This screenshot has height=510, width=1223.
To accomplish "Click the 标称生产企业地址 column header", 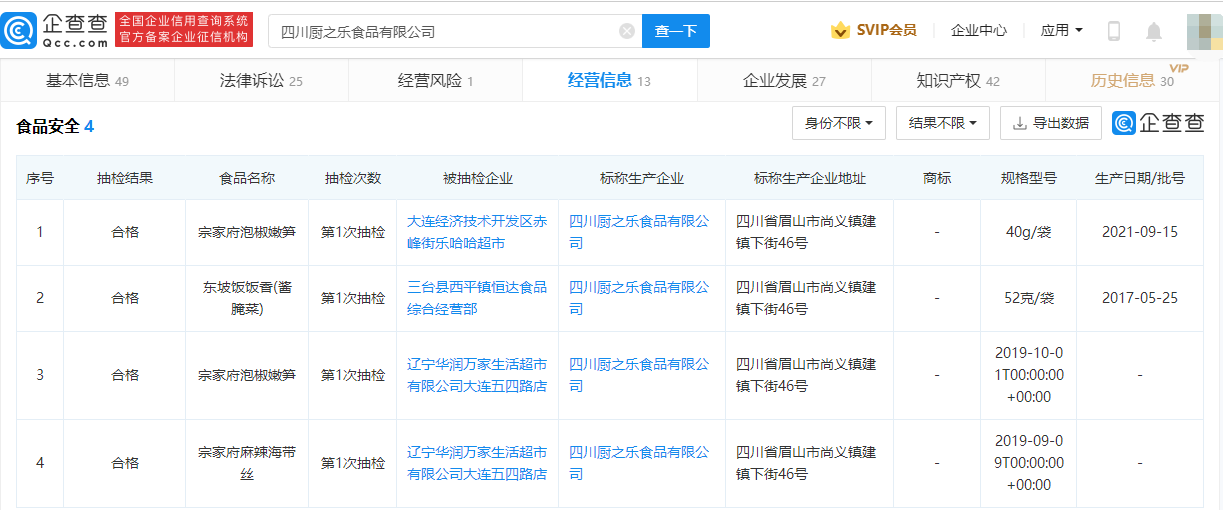I will coord(810,178).
